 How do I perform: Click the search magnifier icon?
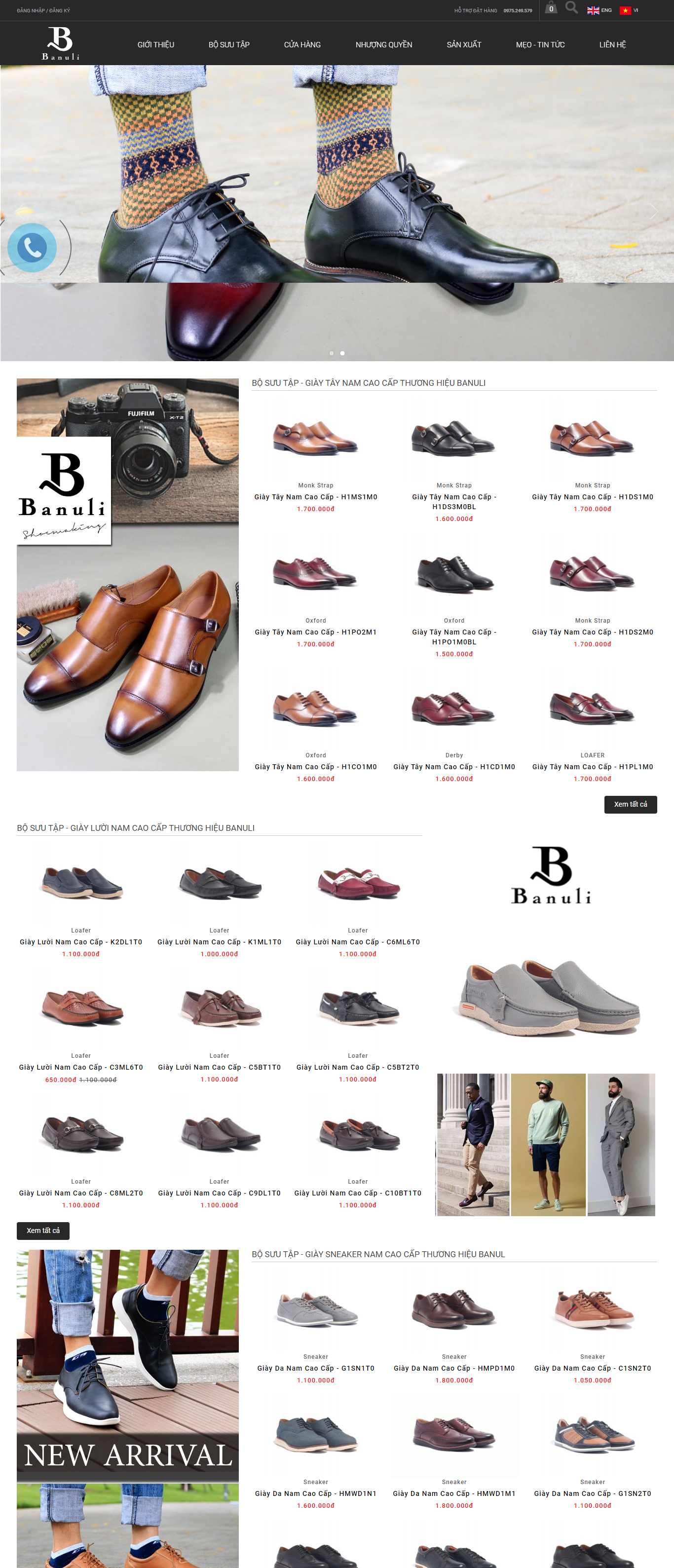[571, 8]
